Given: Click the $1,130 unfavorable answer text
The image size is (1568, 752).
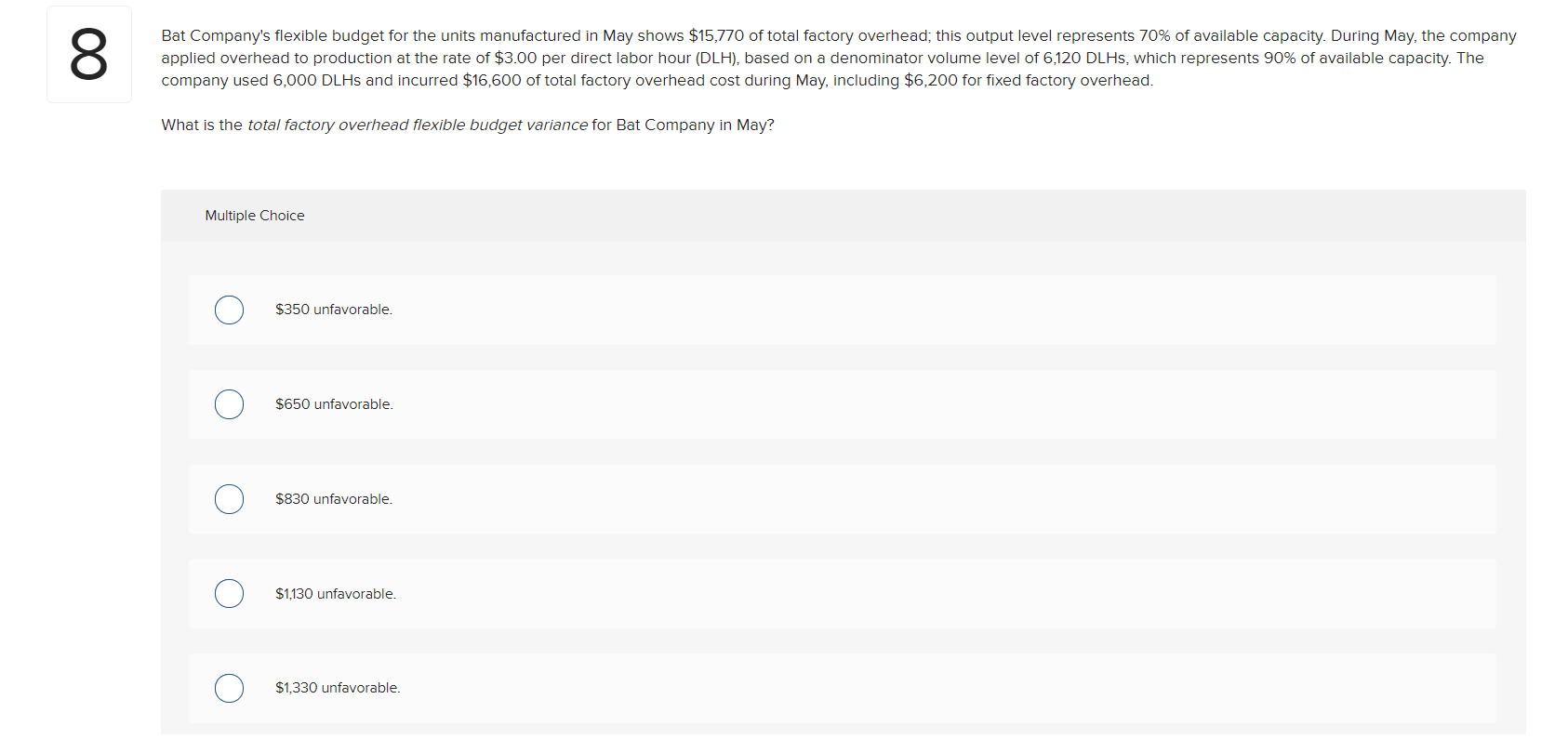Looking at the screenshot, I should (x=336, y=593).
